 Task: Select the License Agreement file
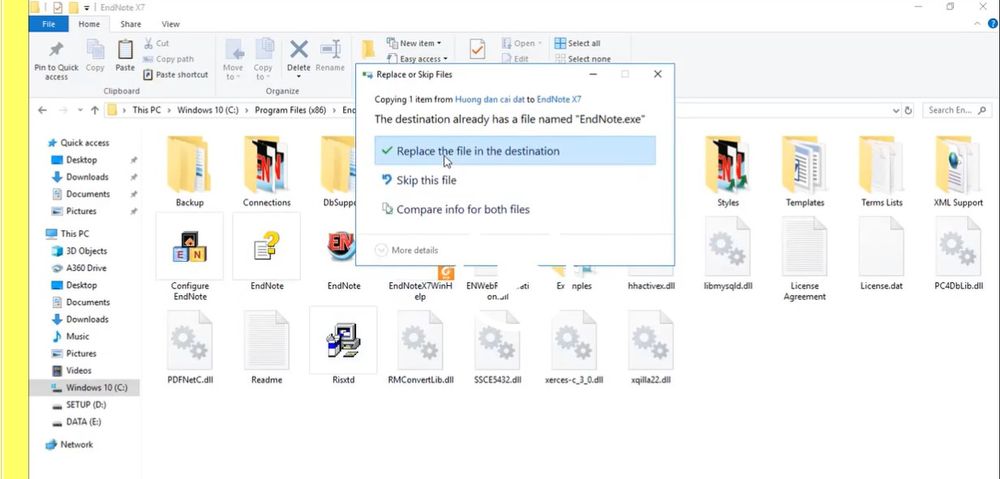[805, 258]
